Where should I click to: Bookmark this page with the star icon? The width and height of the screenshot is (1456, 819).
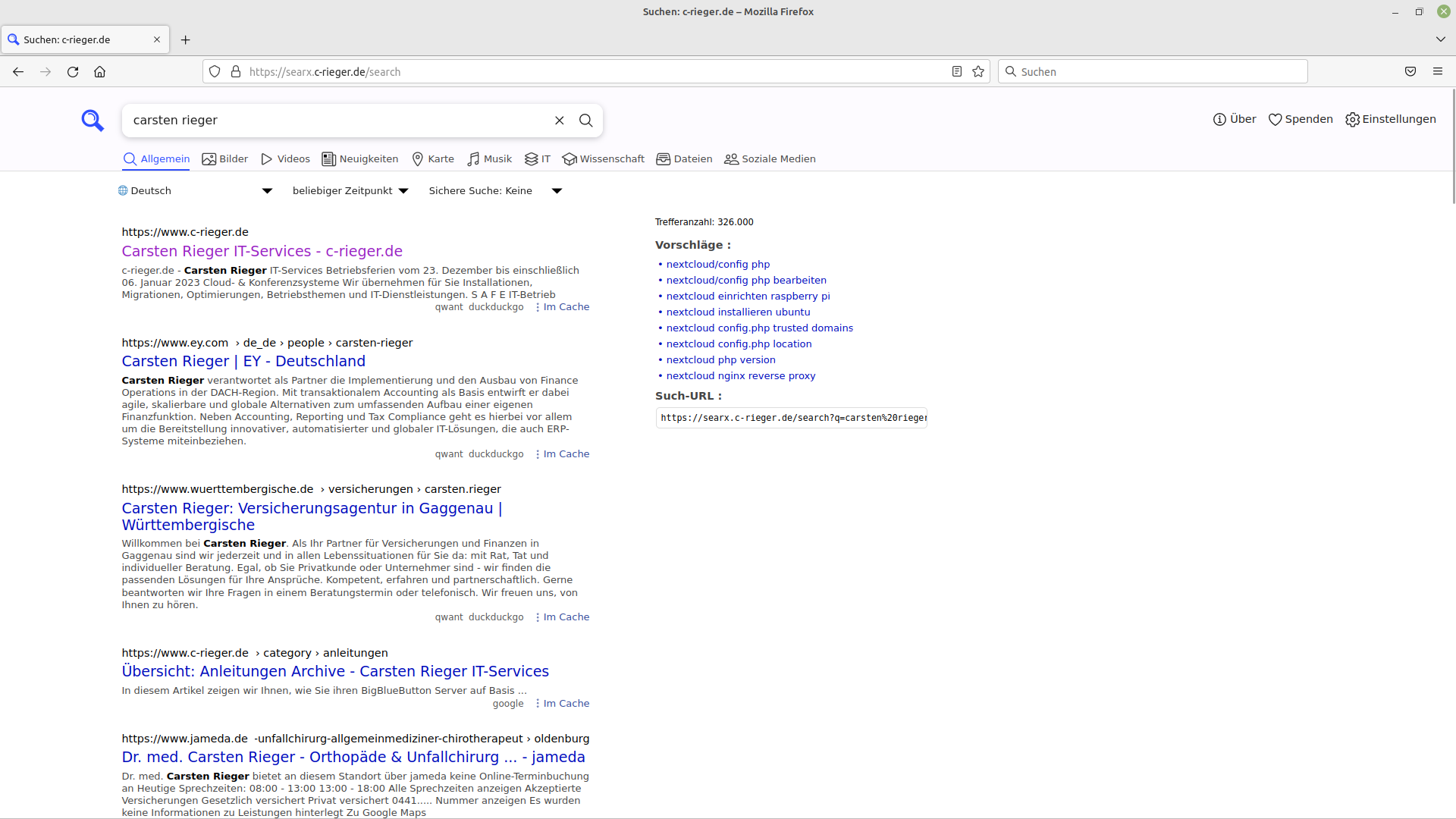978,71
